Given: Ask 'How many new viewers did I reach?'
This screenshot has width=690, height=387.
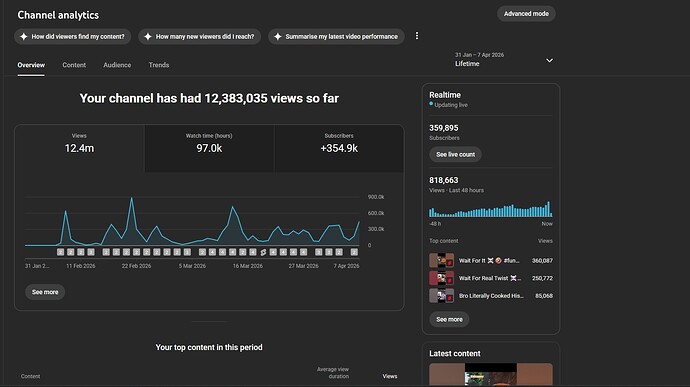Looking at the screenshot, I should 200,37.
